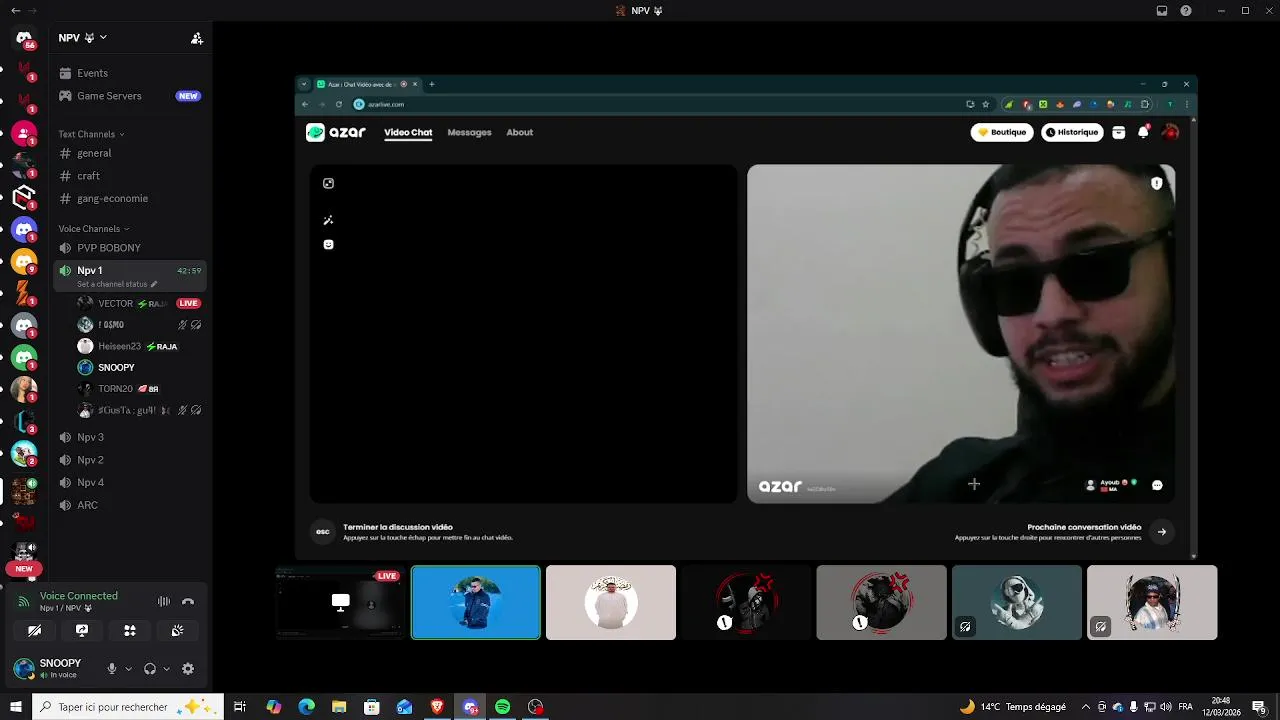Open the #general text channel
The height and width of the screenshot is (720, 1280).
(x=130, y=153)
